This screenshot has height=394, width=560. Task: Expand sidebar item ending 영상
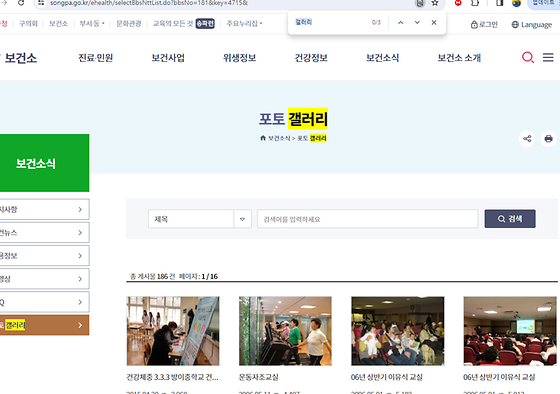(x=44, y=279)
